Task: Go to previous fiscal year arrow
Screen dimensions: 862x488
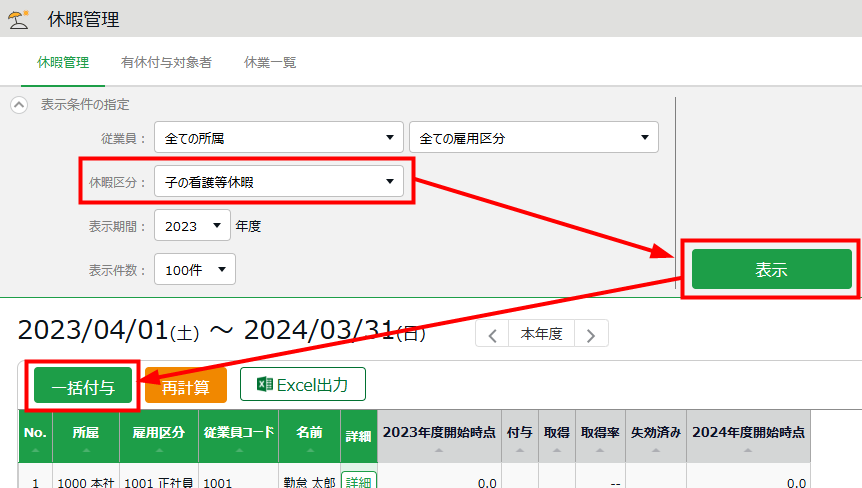Action: point(492,335)
